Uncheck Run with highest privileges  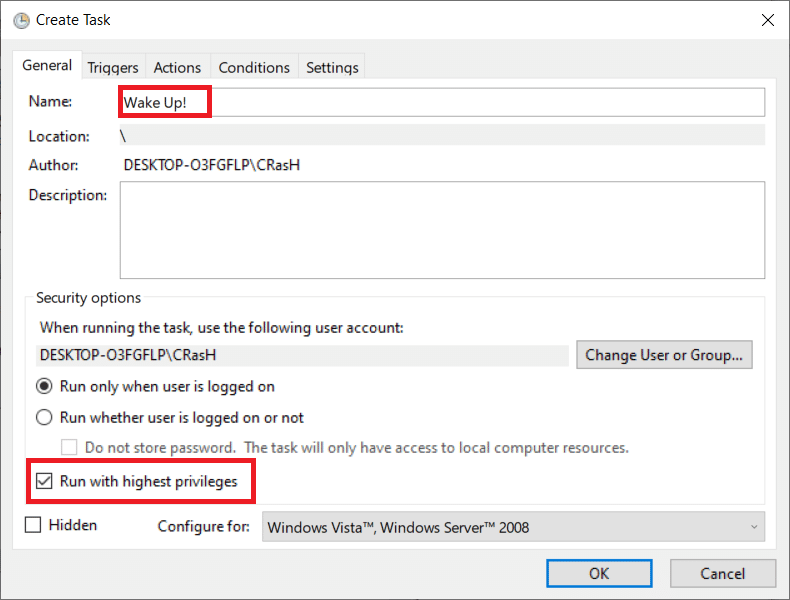pos(44,481)
